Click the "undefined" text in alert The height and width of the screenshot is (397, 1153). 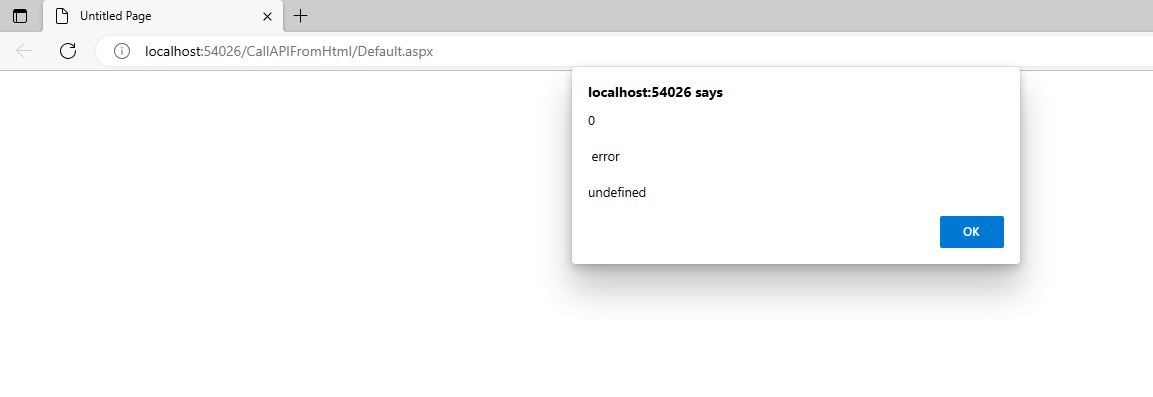click(x=617, y=193)
